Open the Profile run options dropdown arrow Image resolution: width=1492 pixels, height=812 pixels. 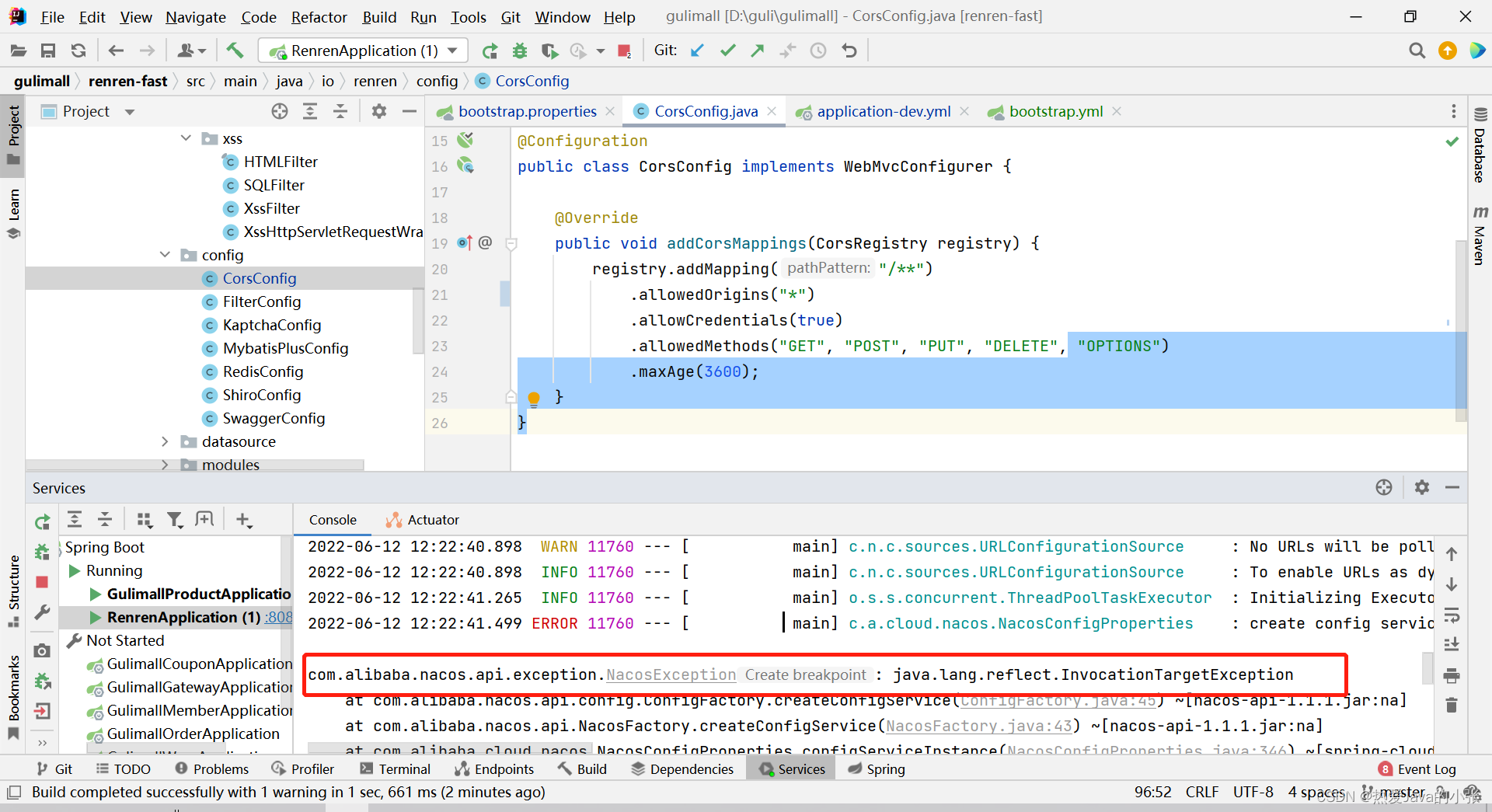601,51
